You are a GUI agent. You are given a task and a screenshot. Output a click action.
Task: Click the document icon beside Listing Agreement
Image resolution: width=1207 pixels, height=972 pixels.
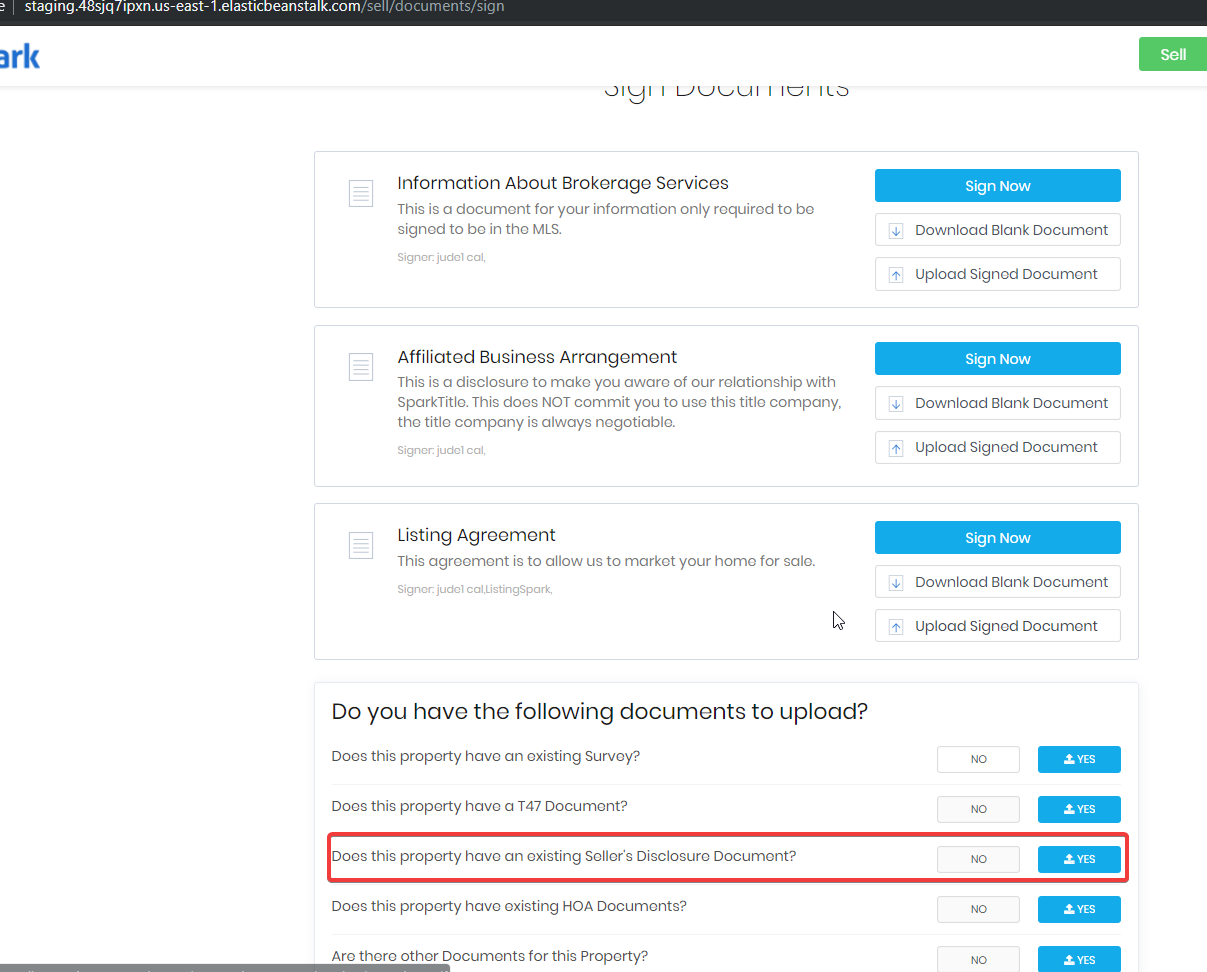click(x=361, y=545)
